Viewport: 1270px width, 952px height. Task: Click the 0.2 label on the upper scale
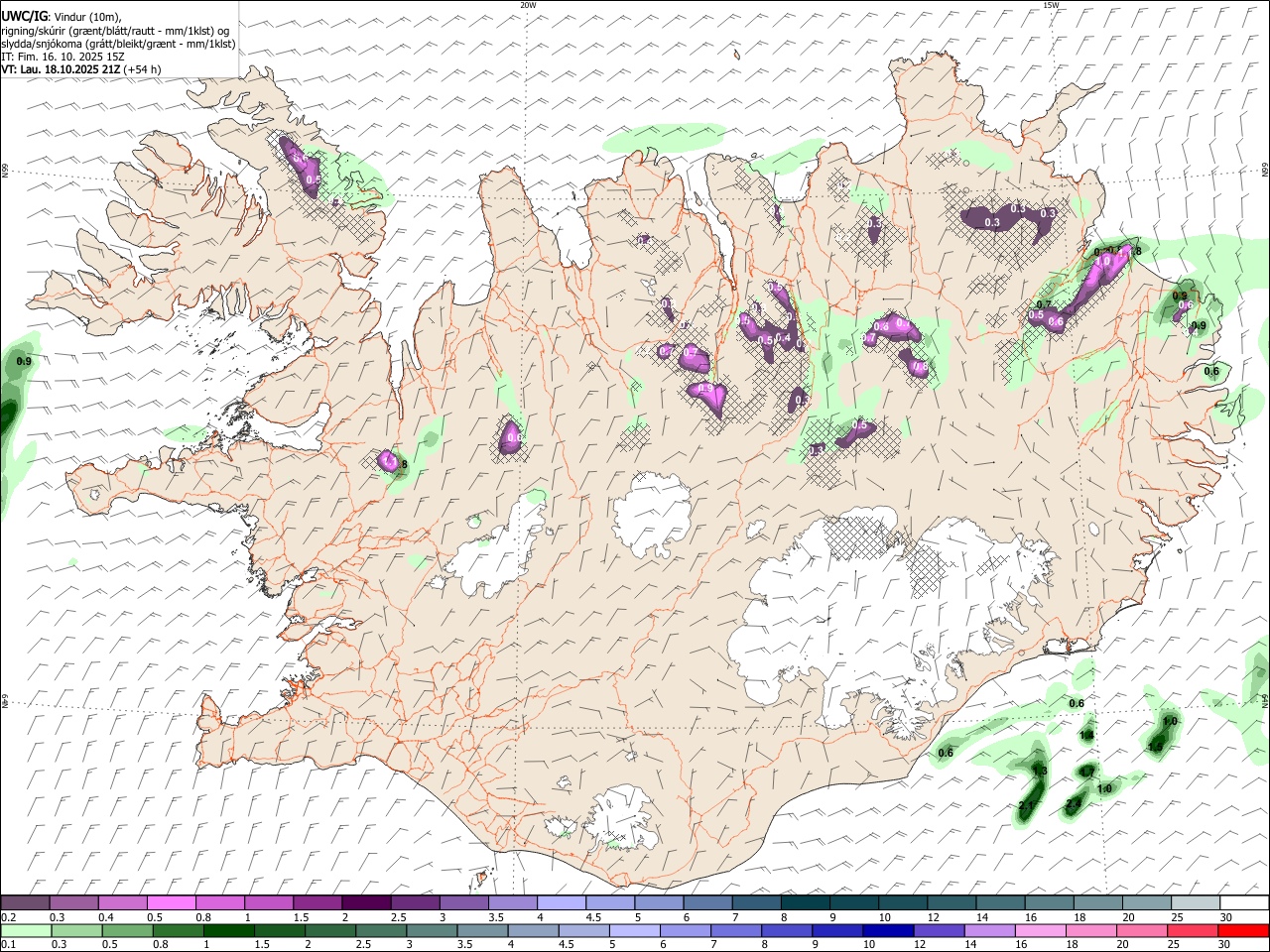(8, 917)
